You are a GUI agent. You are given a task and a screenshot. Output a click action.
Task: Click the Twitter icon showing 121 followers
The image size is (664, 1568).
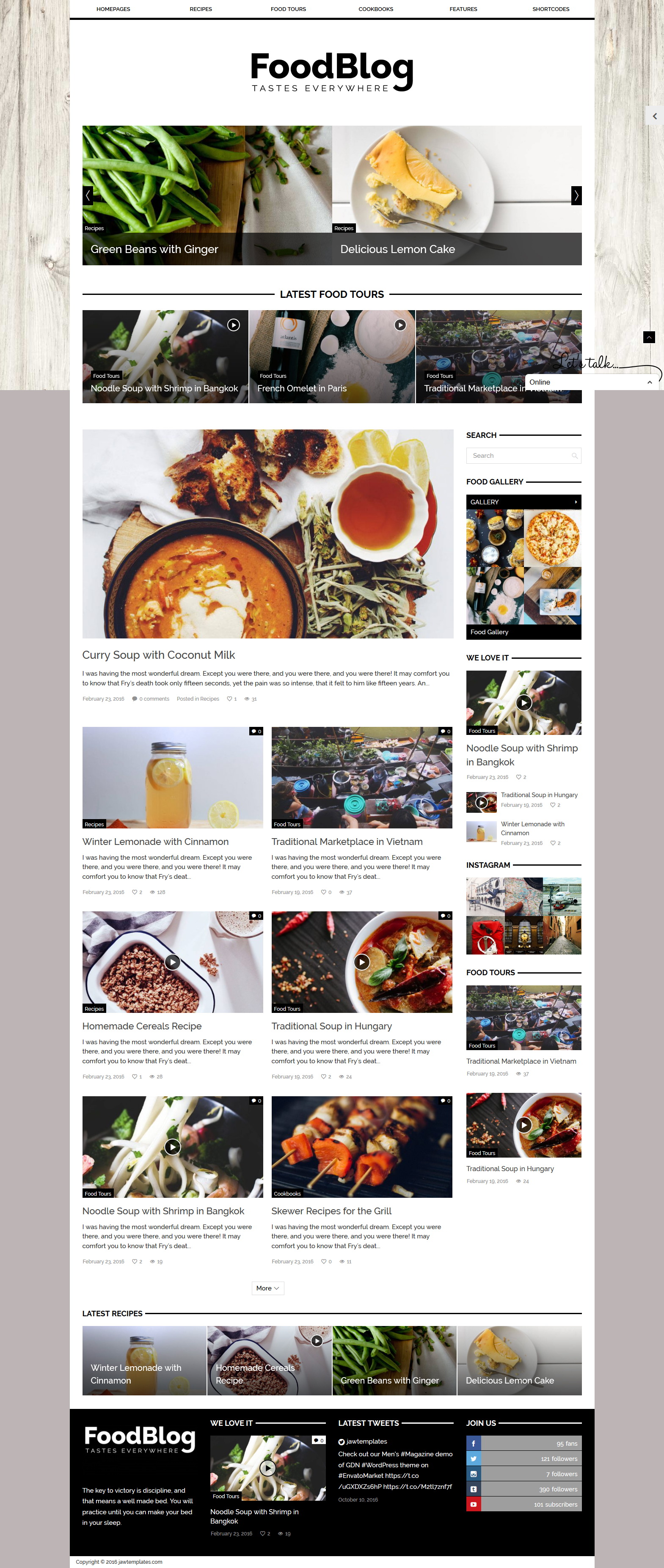tap(474, 1458)
